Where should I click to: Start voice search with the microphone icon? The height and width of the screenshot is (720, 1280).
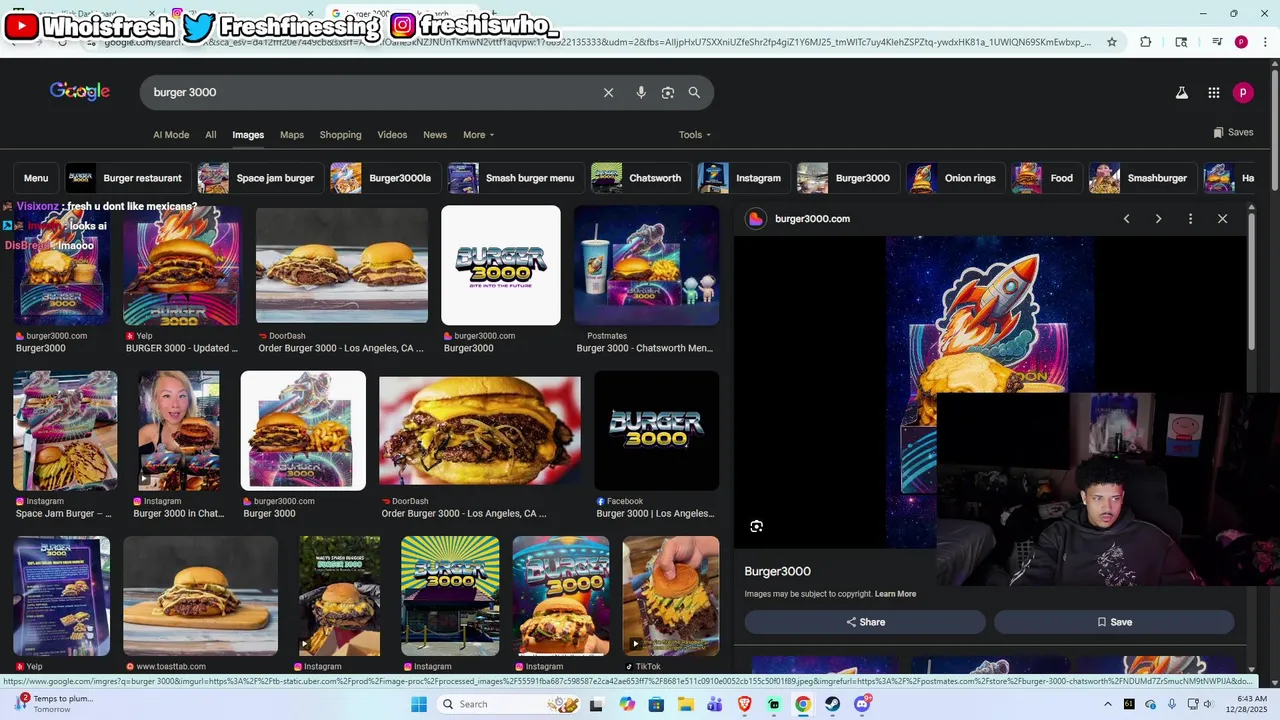pos(641,92)
